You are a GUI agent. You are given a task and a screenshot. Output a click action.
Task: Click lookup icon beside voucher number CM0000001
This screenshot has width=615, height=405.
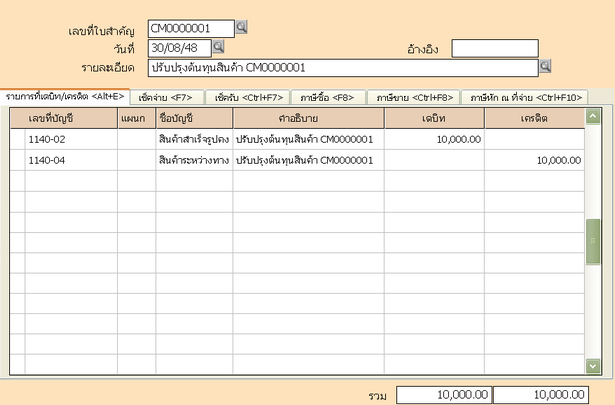pos(241,28)
